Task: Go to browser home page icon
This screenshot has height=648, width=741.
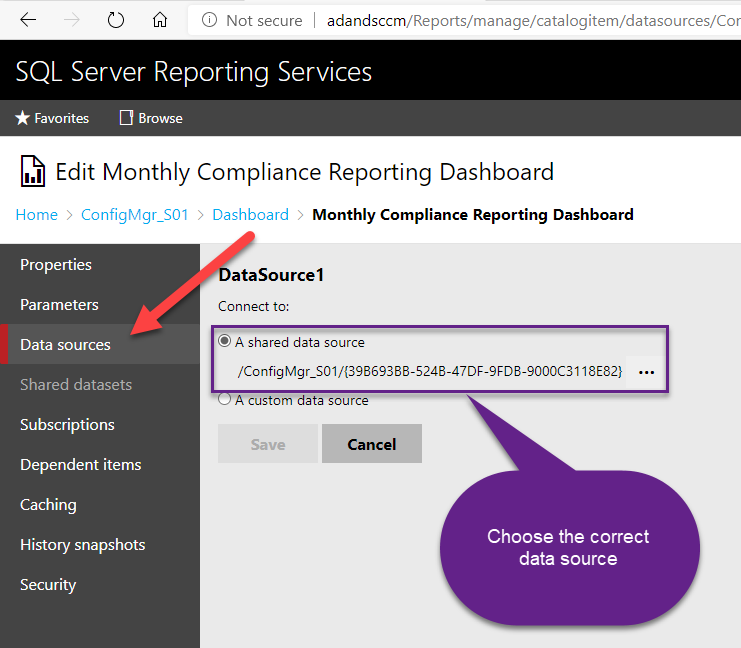Action: pyautogui.click(x=160, y=20)
